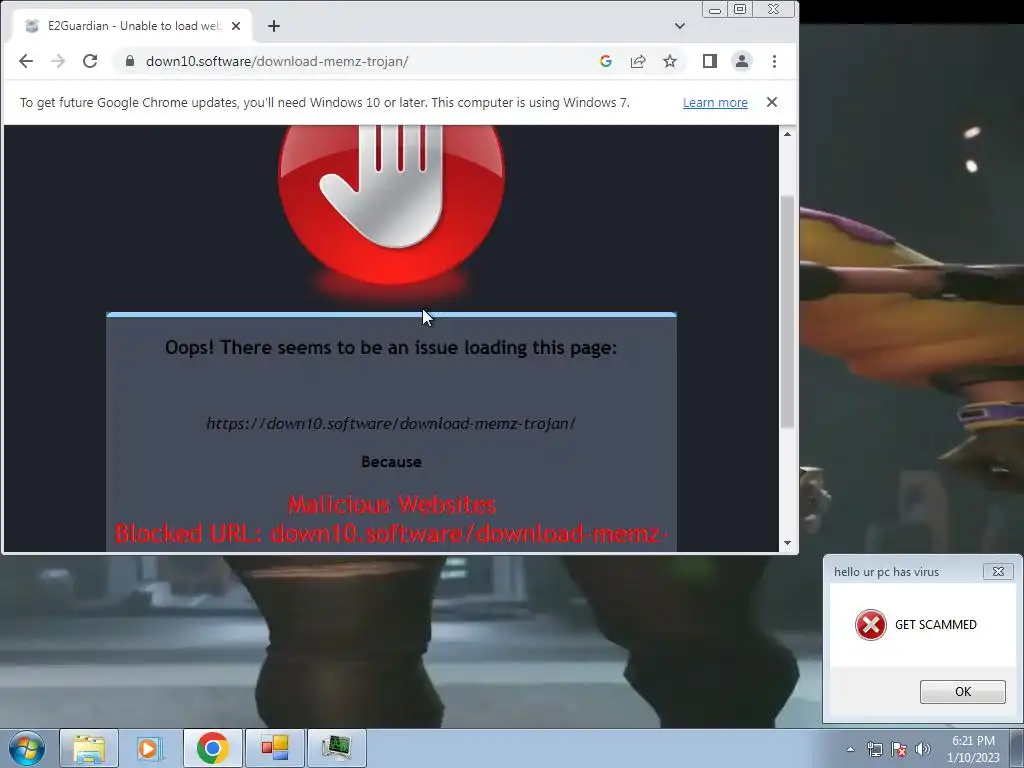1024x768 pixels.
Task: Click the scroll-up arrow on the page scrollbar
Action: (788, 134)
